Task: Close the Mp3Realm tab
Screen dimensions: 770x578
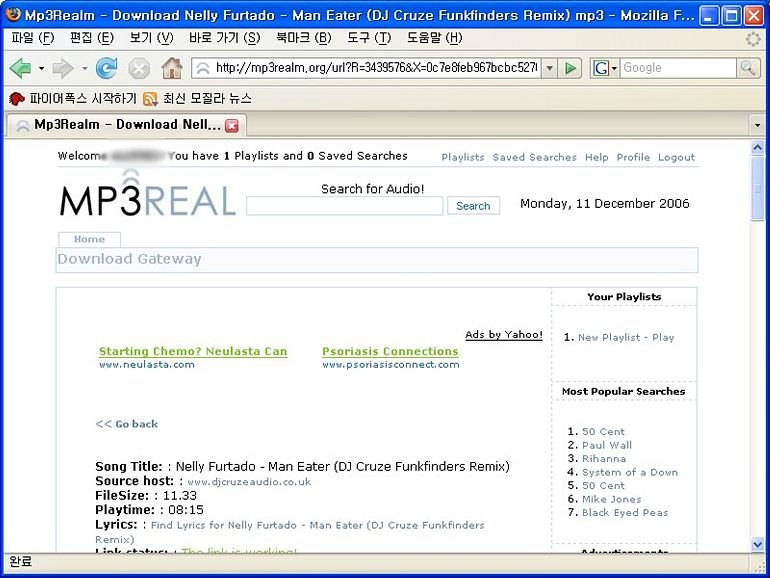Action: pos(232,126)
